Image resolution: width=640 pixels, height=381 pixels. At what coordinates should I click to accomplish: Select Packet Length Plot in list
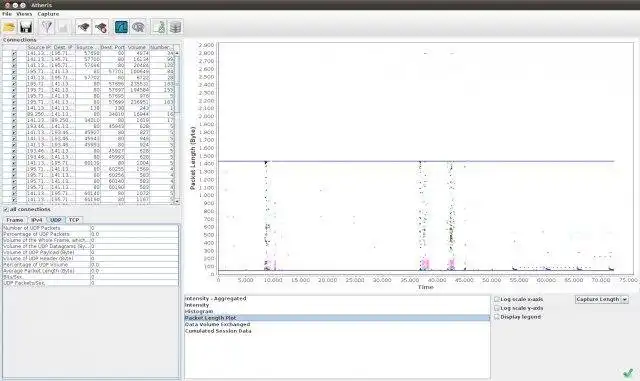click(x=337, y=318)
